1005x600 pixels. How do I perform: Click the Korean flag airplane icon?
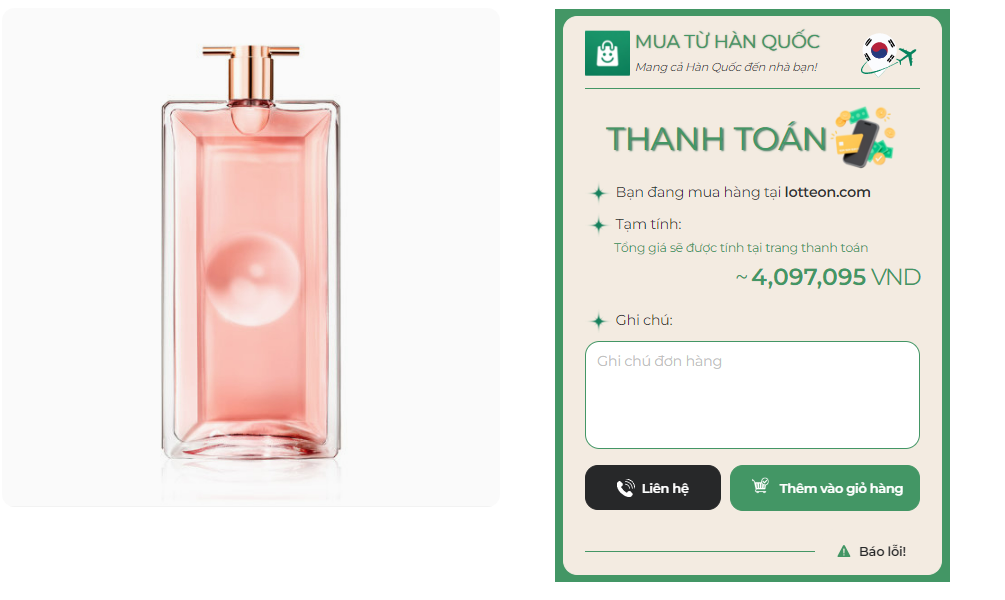[888, 54]
